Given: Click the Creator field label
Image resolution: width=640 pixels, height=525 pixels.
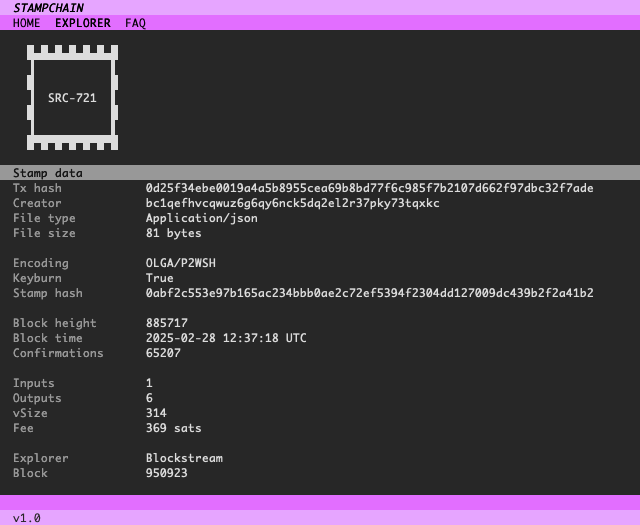Looking at the screenshot, I should [x=37, y=203].
